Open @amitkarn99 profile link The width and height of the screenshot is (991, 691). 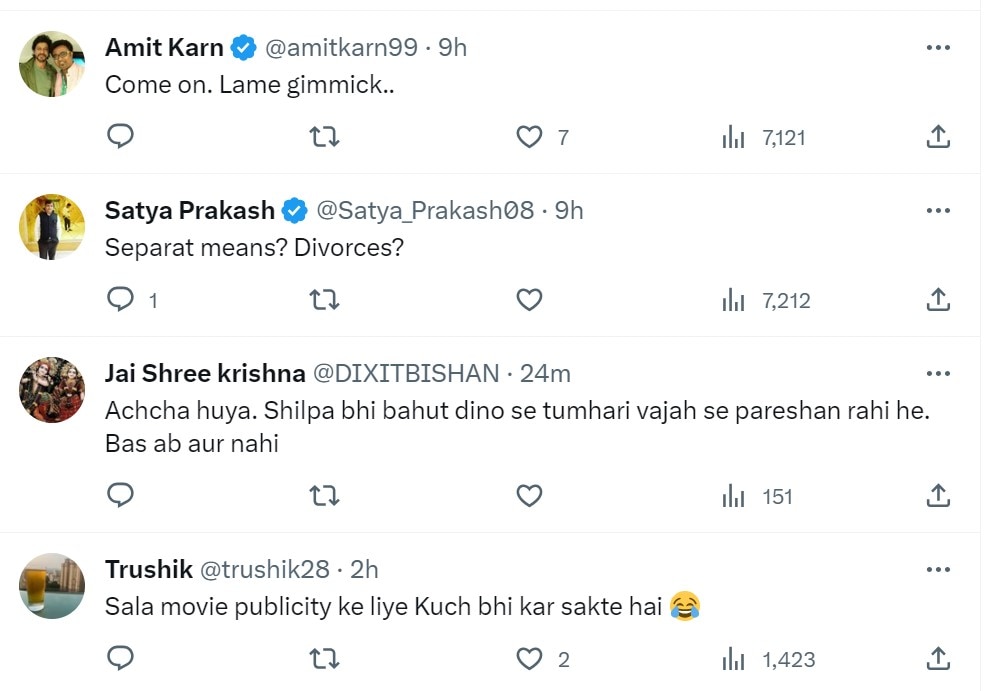341,47
